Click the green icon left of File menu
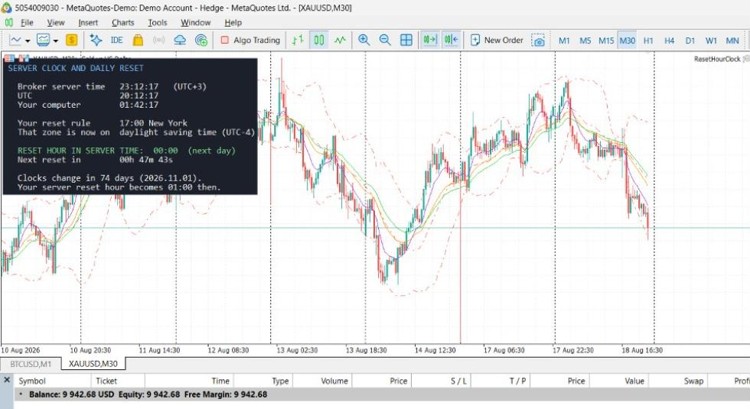The height and width of the screenshot is (409, 750). [9, 22]
